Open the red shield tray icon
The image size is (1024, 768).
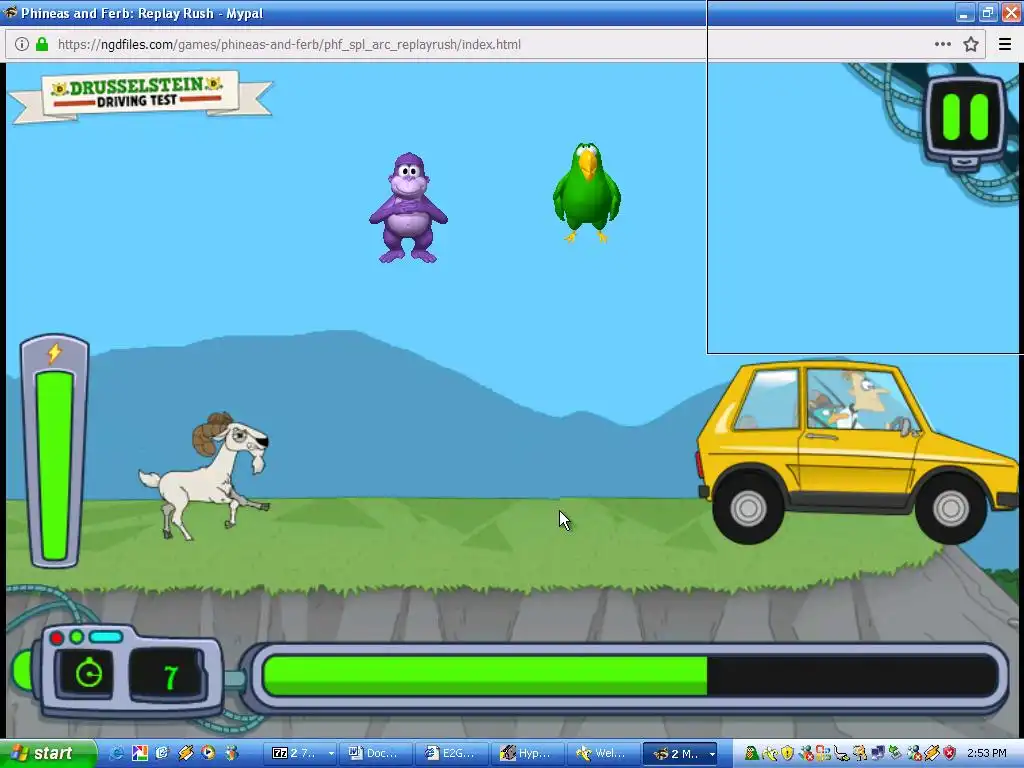tap(949, 753)
